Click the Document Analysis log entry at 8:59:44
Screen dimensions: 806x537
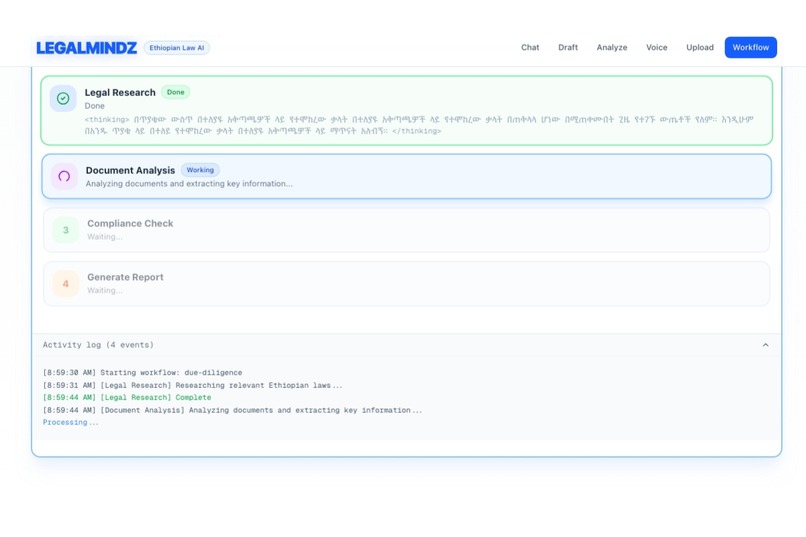point(232,410)
